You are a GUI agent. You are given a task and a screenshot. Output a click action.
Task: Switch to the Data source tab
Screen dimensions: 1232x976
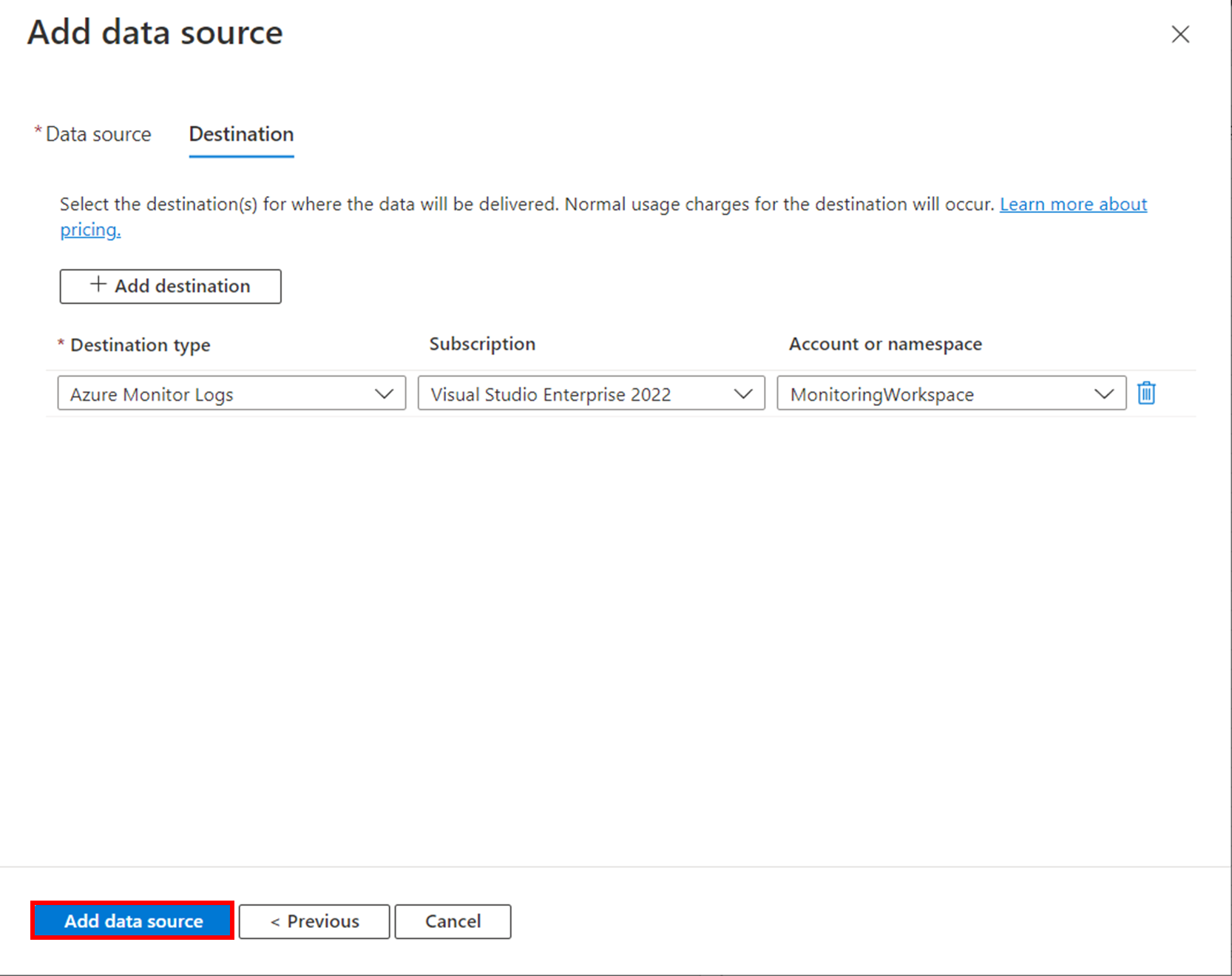click(98, 134)
